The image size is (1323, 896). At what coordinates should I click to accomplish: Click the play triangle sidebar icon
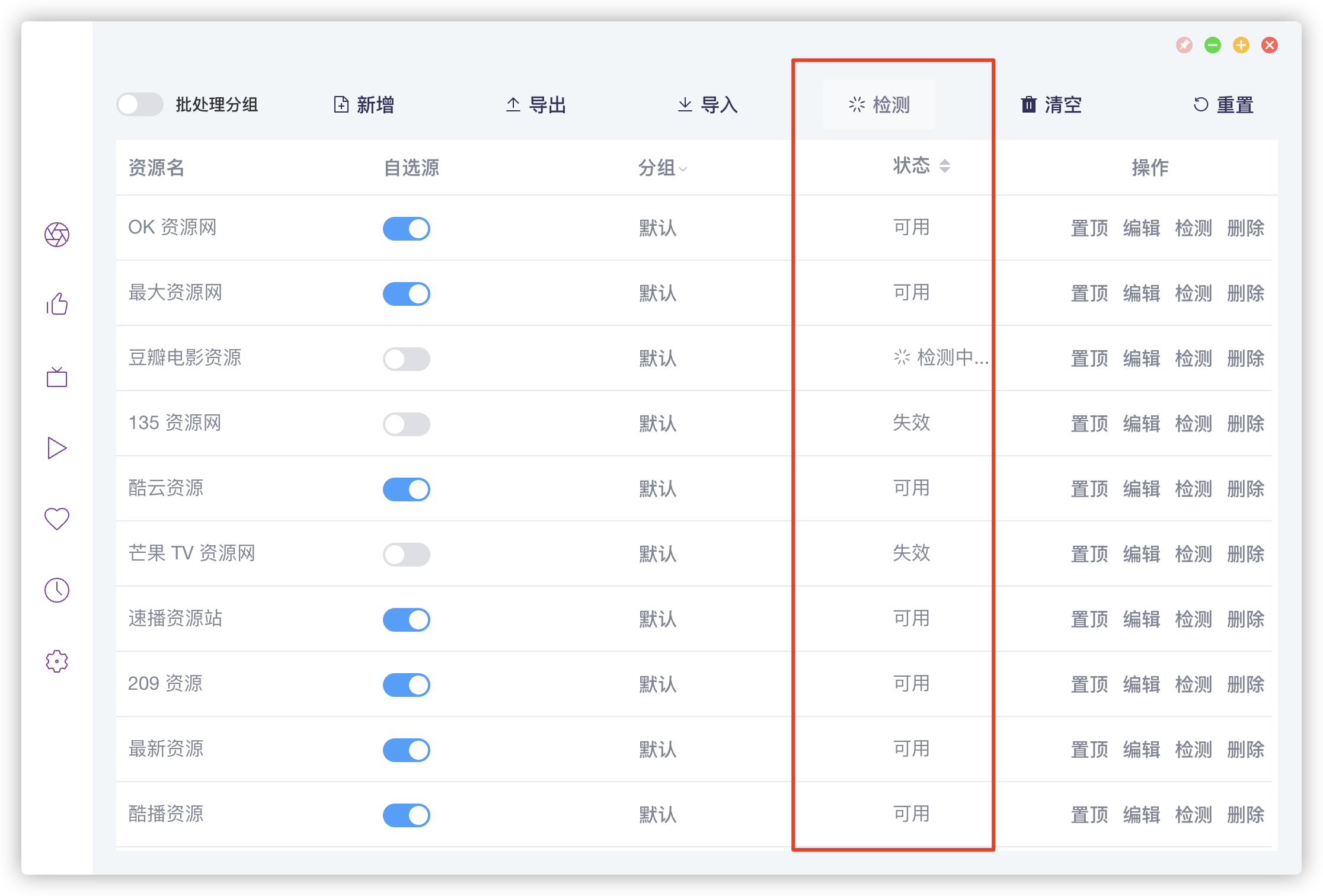[x=57, y=448]
